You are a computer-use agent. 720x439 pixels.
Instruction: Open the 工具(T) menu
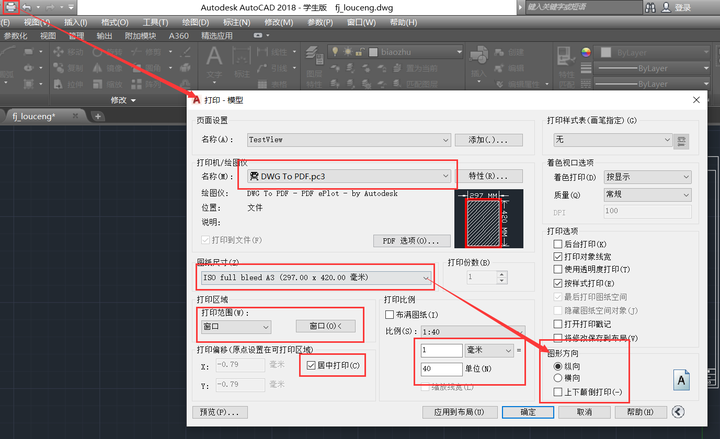[x=156, y=22]
